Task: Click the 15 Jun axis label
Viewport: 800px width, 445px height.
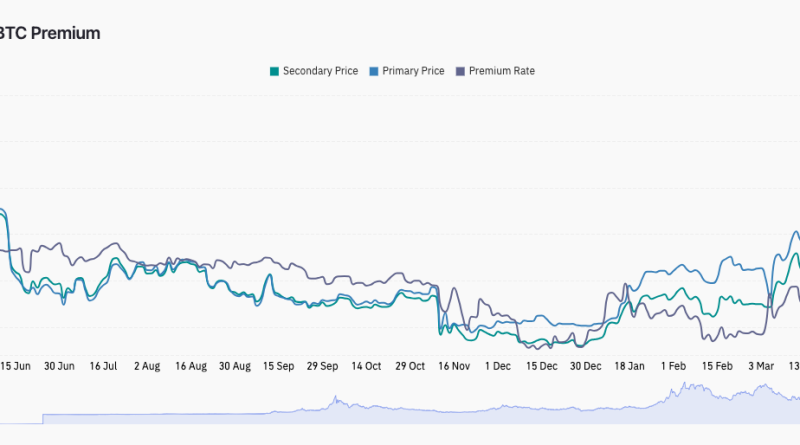Action: coord(15,366)
